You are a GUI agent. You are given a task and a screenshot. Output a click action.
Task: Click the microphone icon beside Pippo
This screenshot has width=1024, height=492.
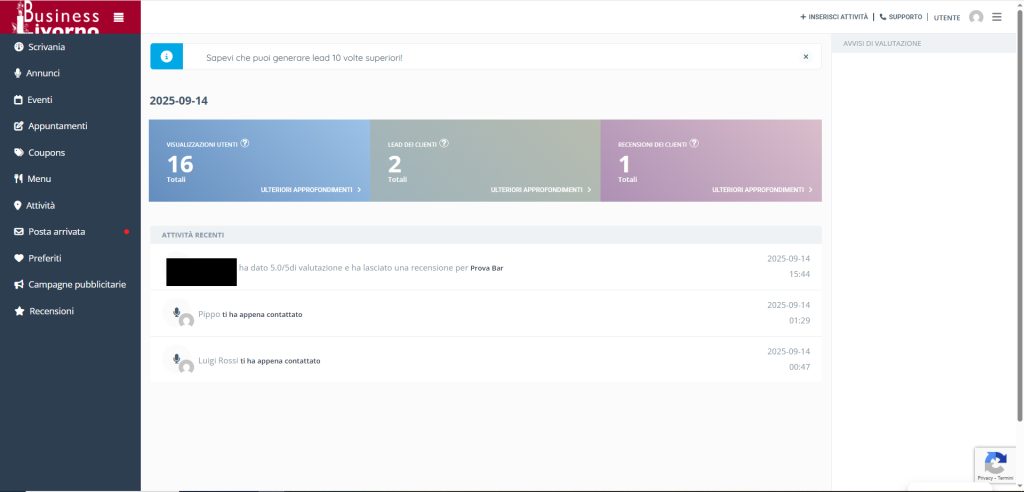coord(176,312)
